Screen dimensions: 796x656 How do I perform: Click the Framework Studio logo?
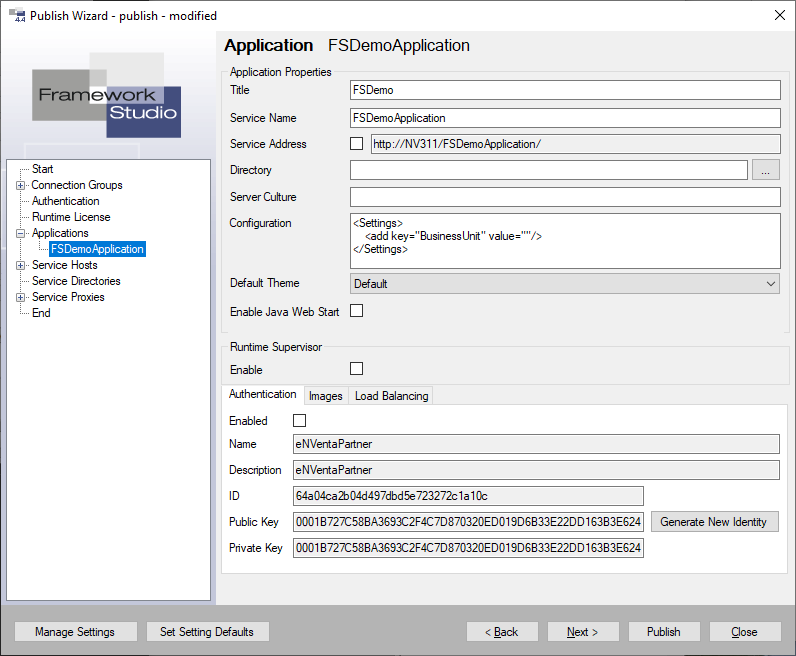pyautogui.click(x=107, y=95)
